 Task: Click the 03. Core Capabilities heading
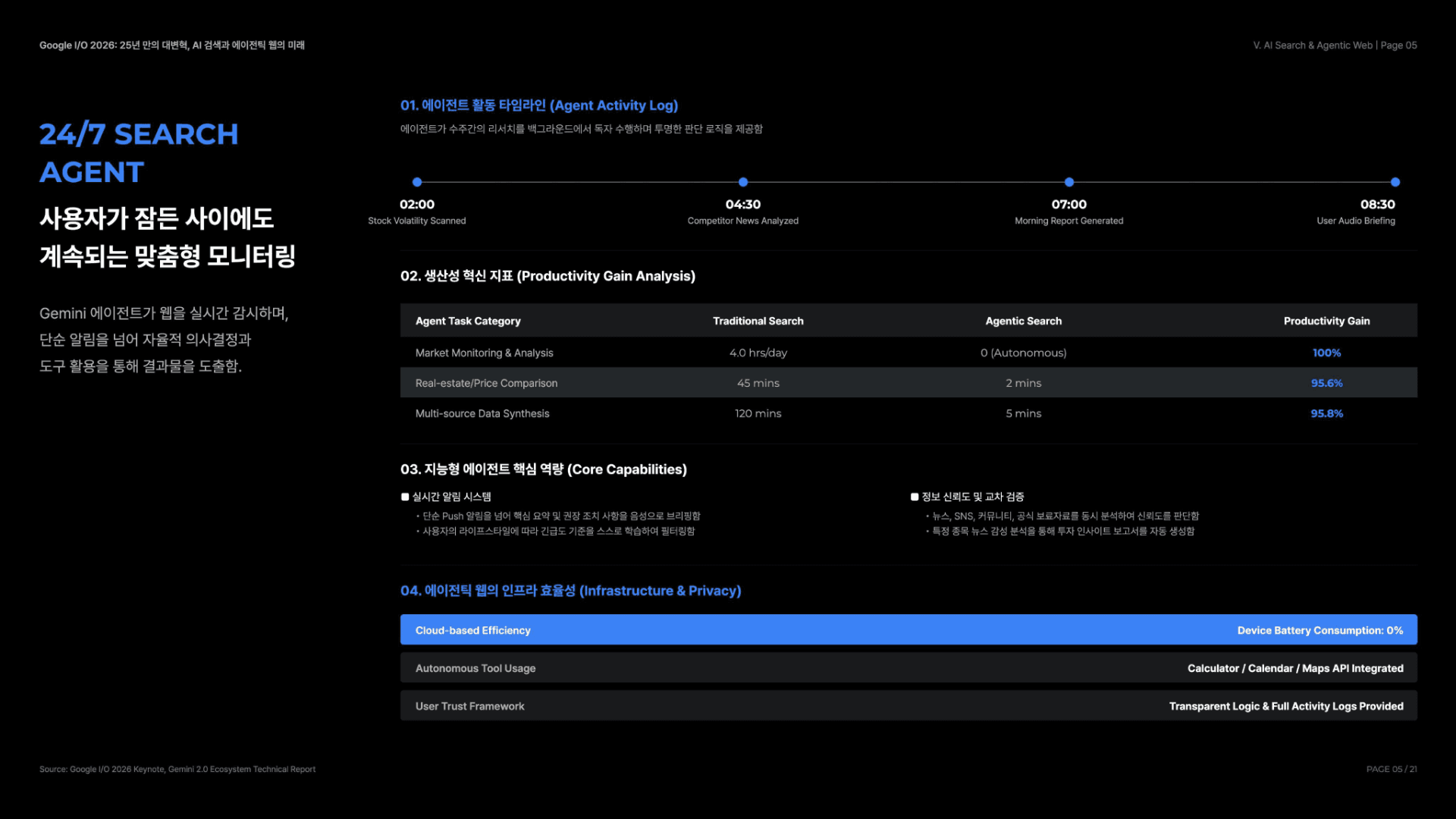544,469
